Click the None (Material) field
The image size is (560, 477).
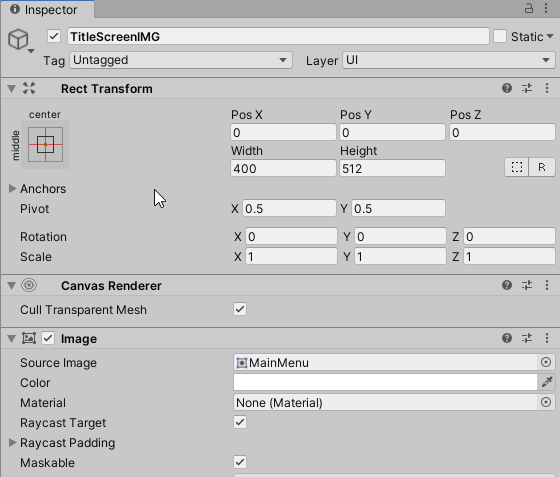385,402
